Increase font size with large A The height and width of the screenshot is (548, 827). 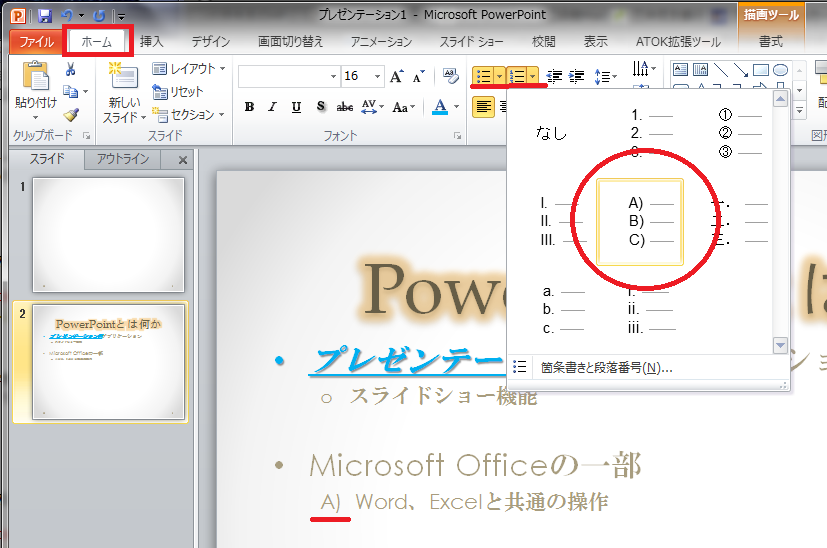click(397, 76)
